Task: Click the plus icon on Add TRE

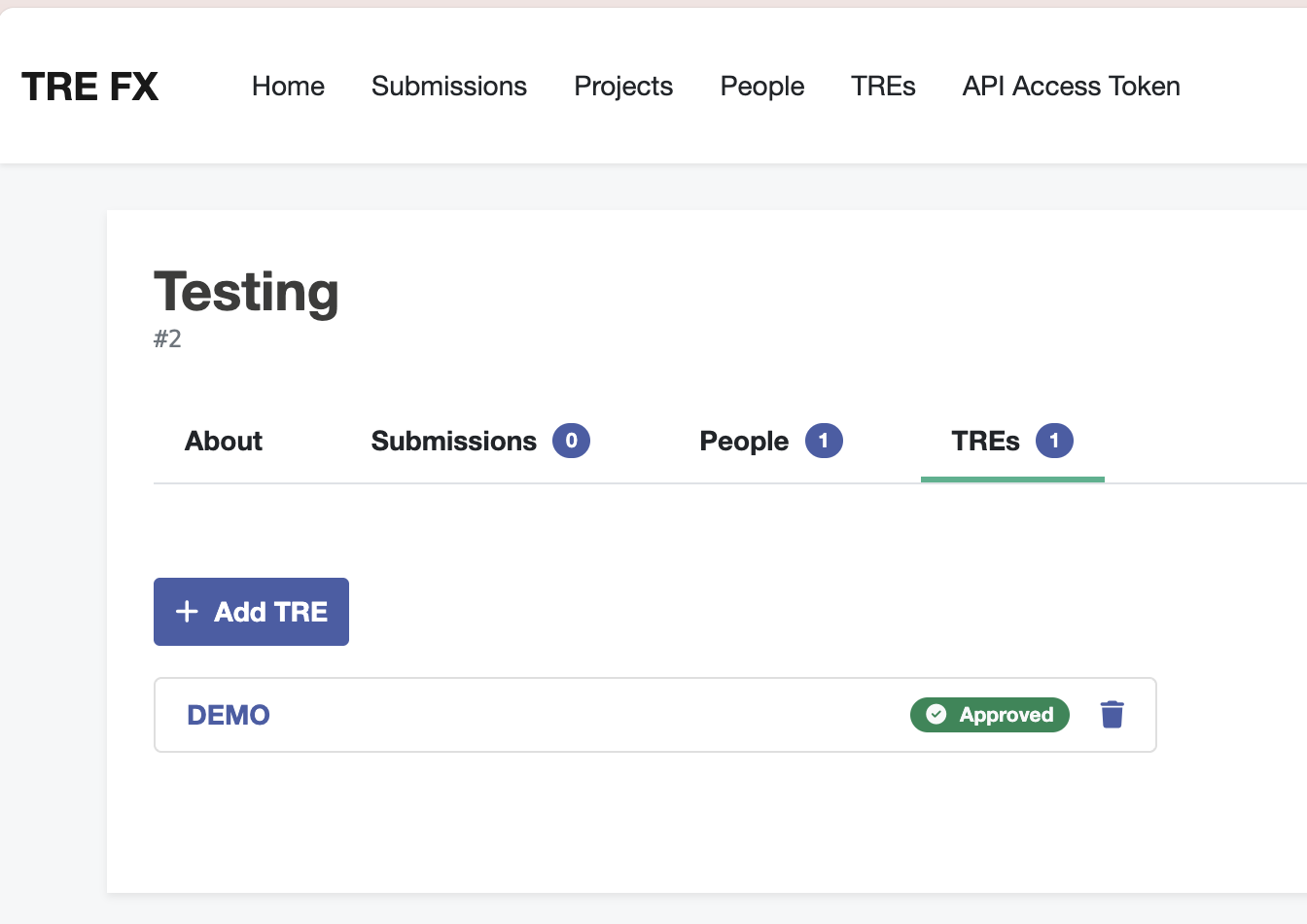Action: click(x=187, y=612)
